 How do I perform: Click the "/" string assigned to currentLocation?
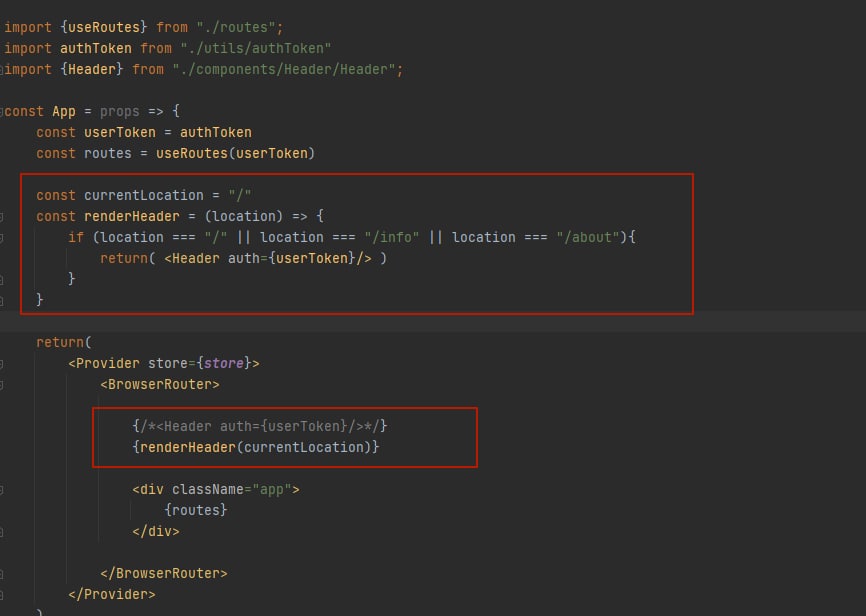click(240, 195)
